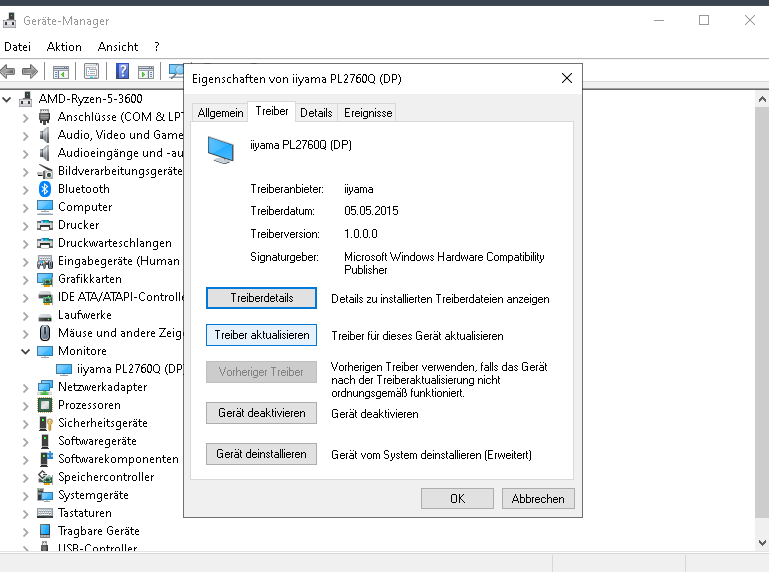Click the Prozessoren chip icon
769x572 pixels.
click(45, 405)
